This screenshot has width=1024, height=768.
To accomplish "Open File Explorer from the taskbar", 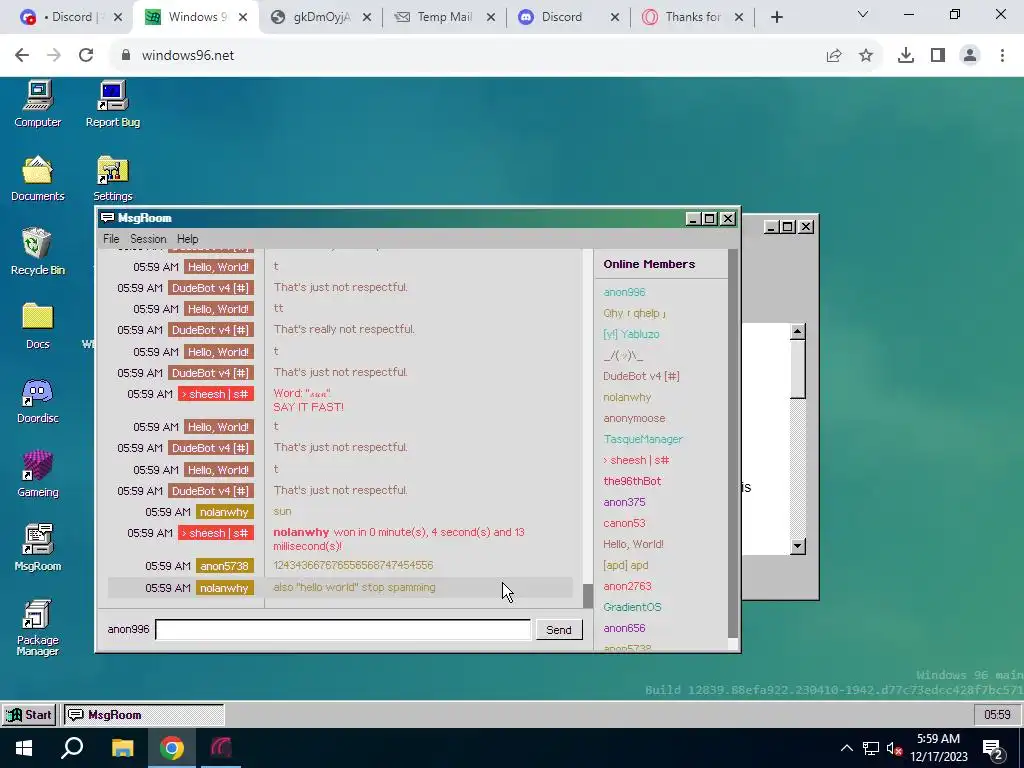I will (x=122, y=748).
